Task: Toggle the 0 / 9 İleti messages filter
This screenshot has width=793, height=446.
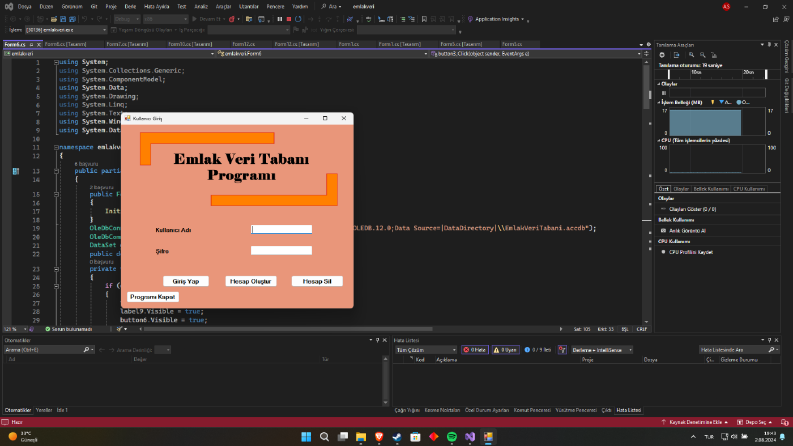Action: tap(538, 350)
